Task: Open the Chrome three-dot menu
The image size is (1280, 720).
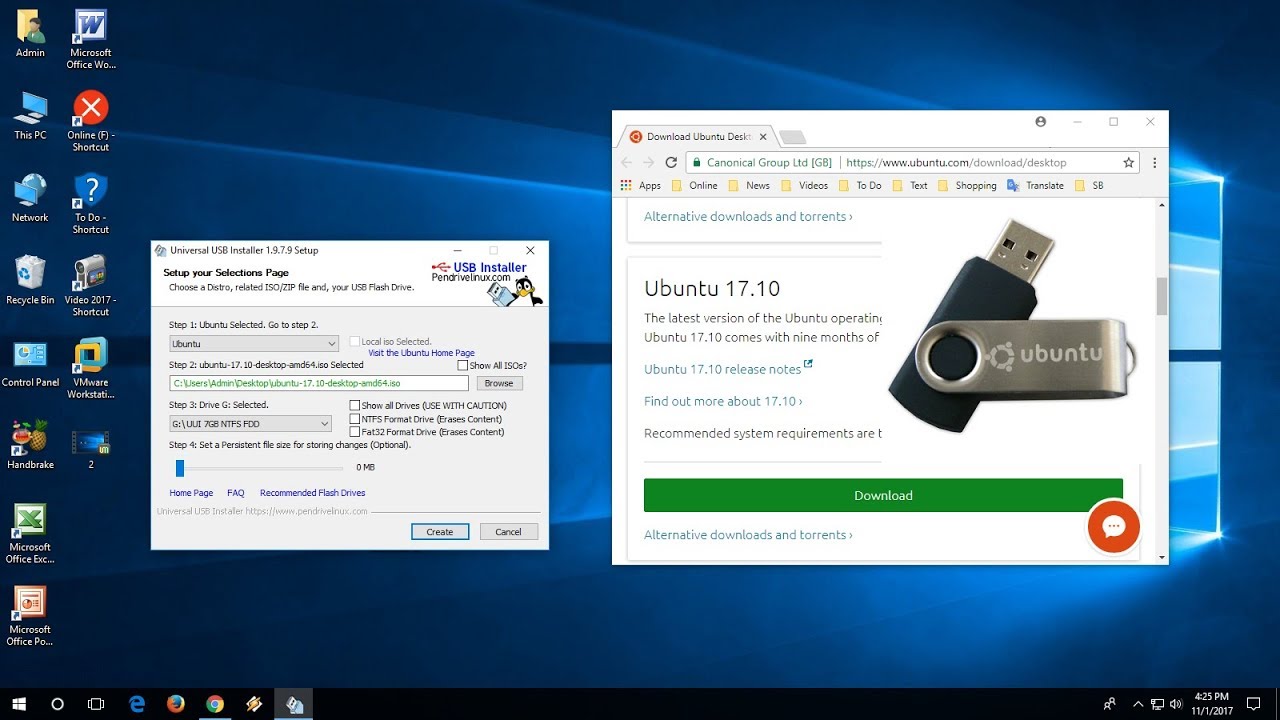Action: pyautogui.click(x=1155, y=162)
